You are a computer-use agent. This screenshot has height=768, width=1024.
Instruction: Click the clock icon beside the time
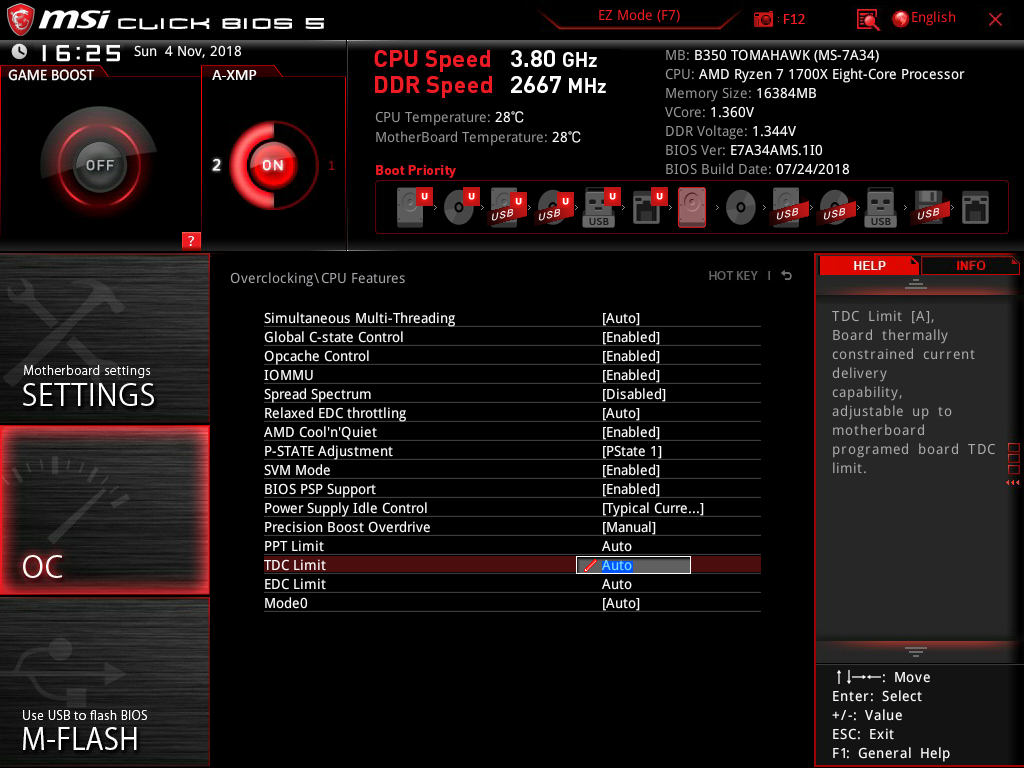point(20,52)
